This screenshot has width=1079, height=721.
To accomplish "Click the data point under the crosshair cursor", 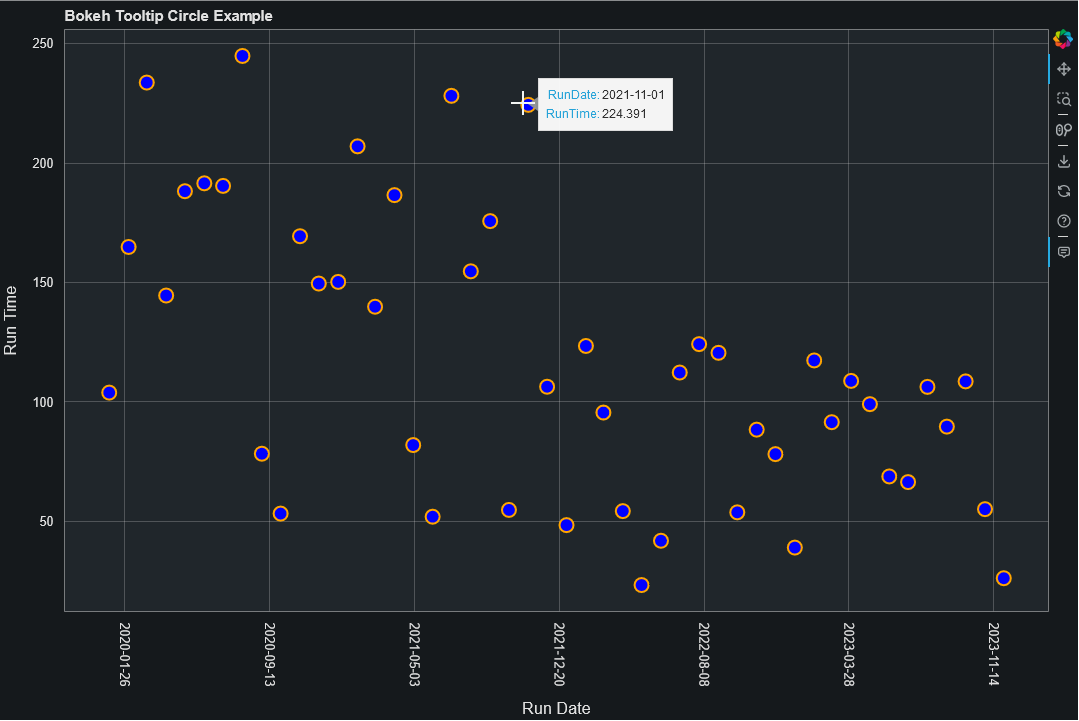I will pyautogui.click(x=528, y=106).
